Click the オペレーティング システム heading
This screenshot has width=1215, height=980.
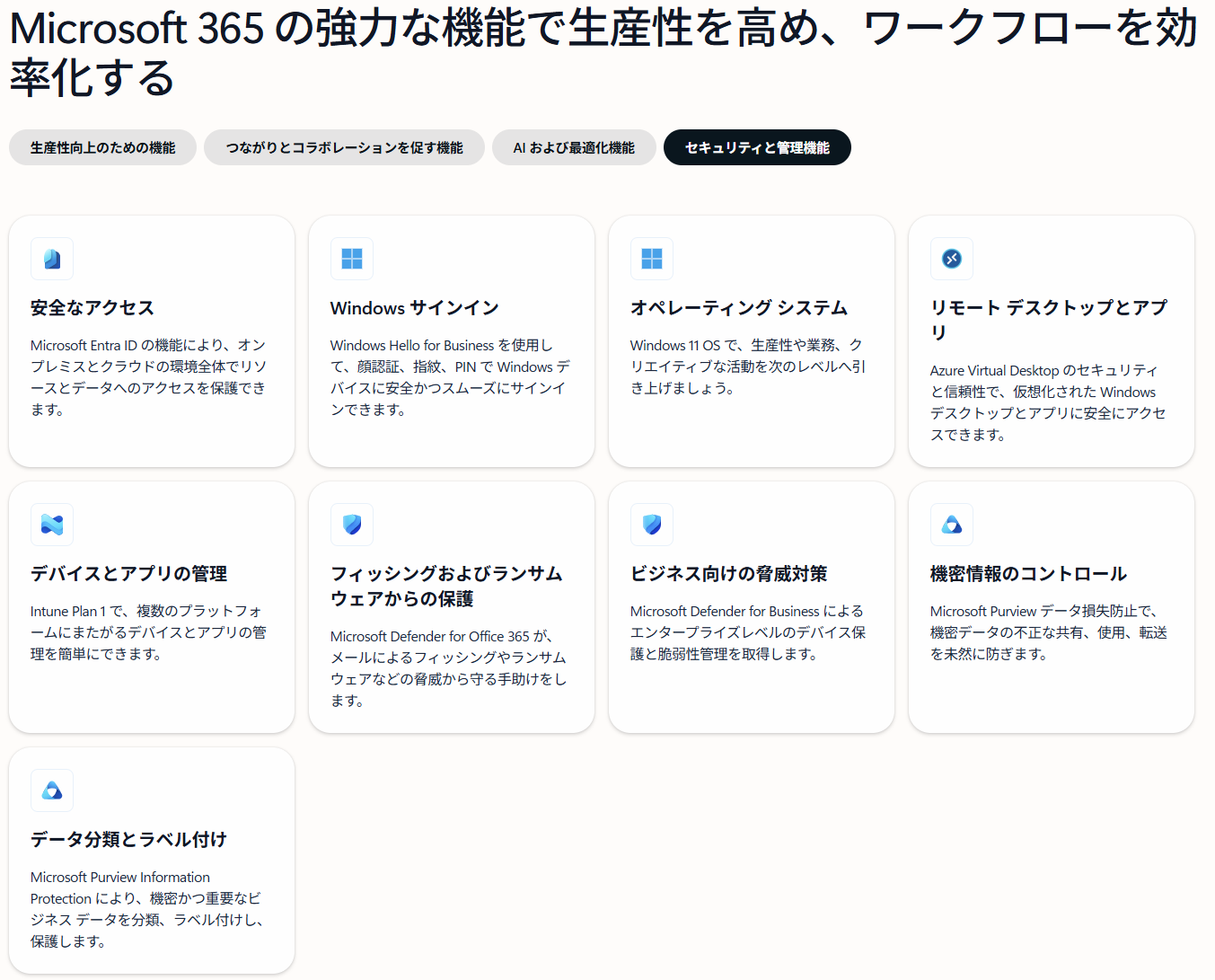(739, 308)
